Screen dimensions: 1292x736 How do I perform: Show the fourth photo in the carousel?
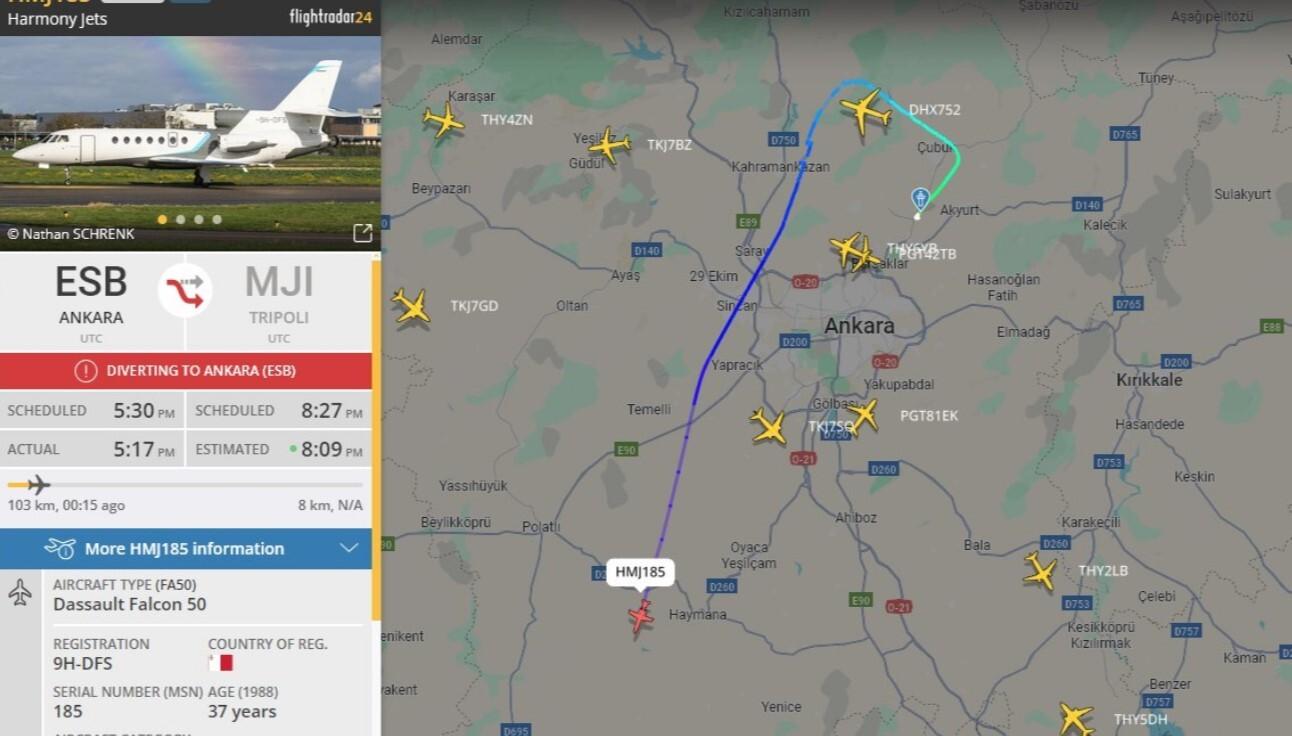point(217,219)
